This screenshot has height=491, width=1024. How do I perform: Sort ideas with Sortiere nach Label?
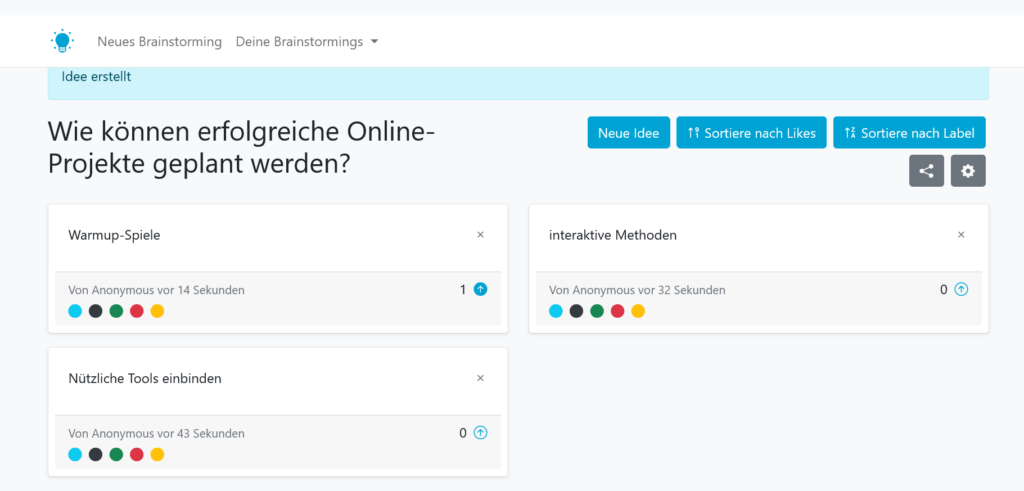pyautogui.click(x=909, y=133)
